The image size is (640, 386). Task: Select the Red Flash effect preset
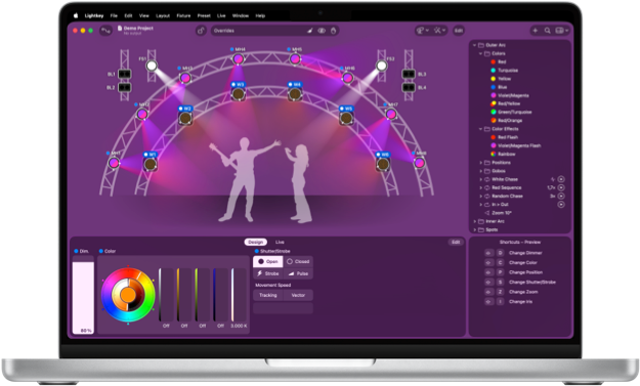pyautogui.click(x=504, y=138)
